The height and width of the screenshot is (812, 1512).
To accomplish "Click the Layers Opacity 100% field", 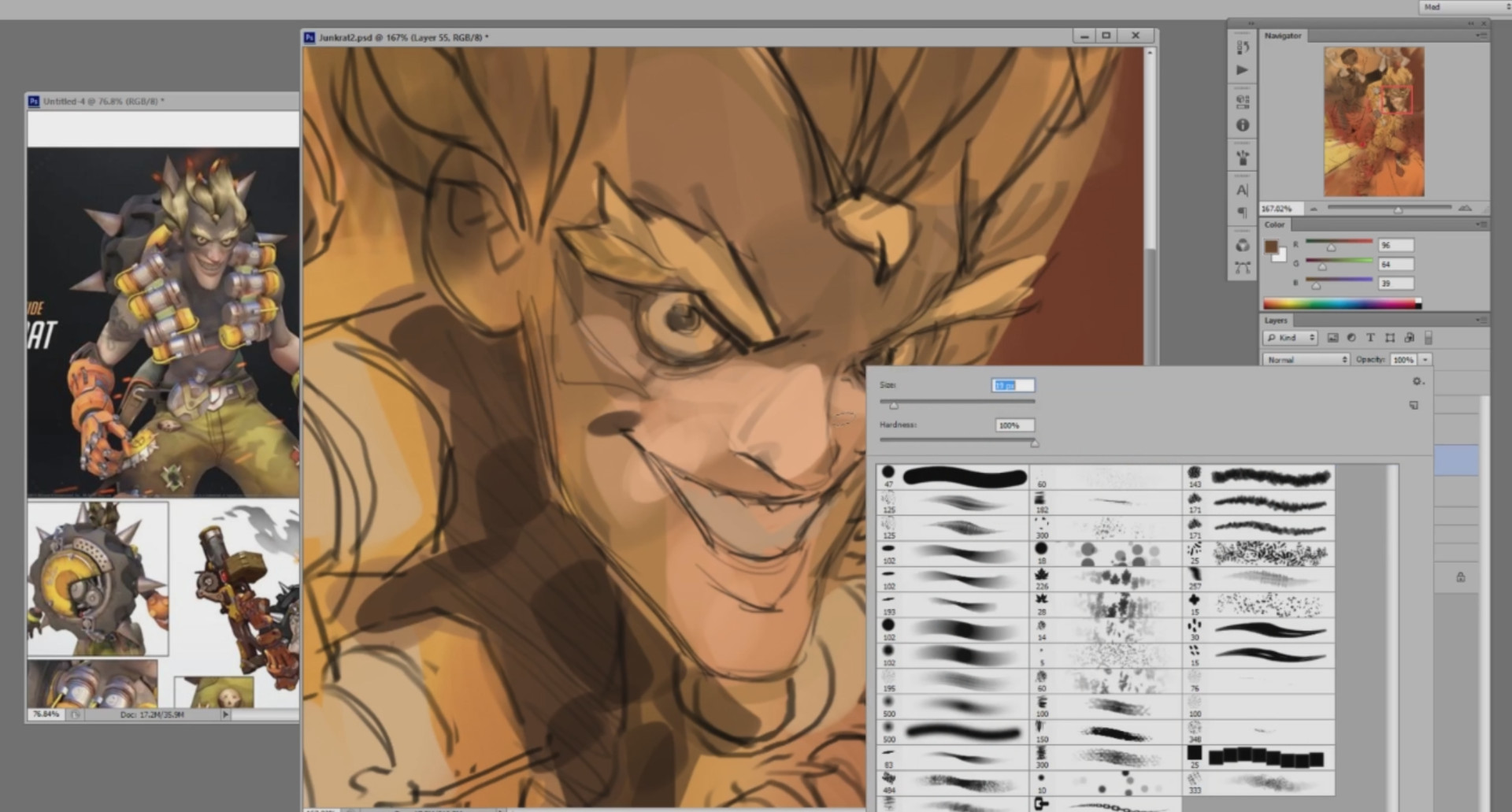I will pyautogui.click(x=1403, y=360).
